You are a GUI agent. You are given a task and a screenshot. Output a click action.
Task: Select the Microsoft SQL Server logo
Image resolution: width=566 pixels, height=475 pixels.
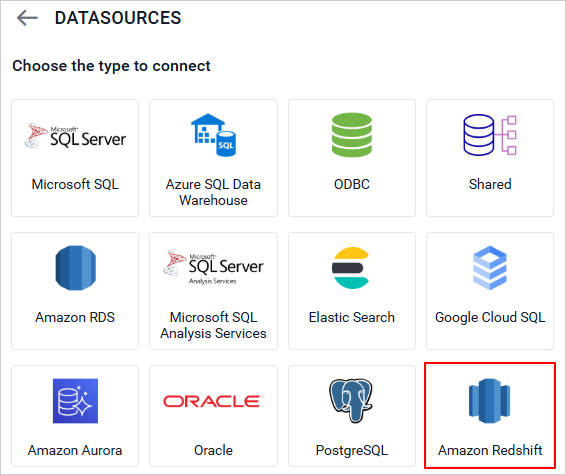click(x=75, y=136)
